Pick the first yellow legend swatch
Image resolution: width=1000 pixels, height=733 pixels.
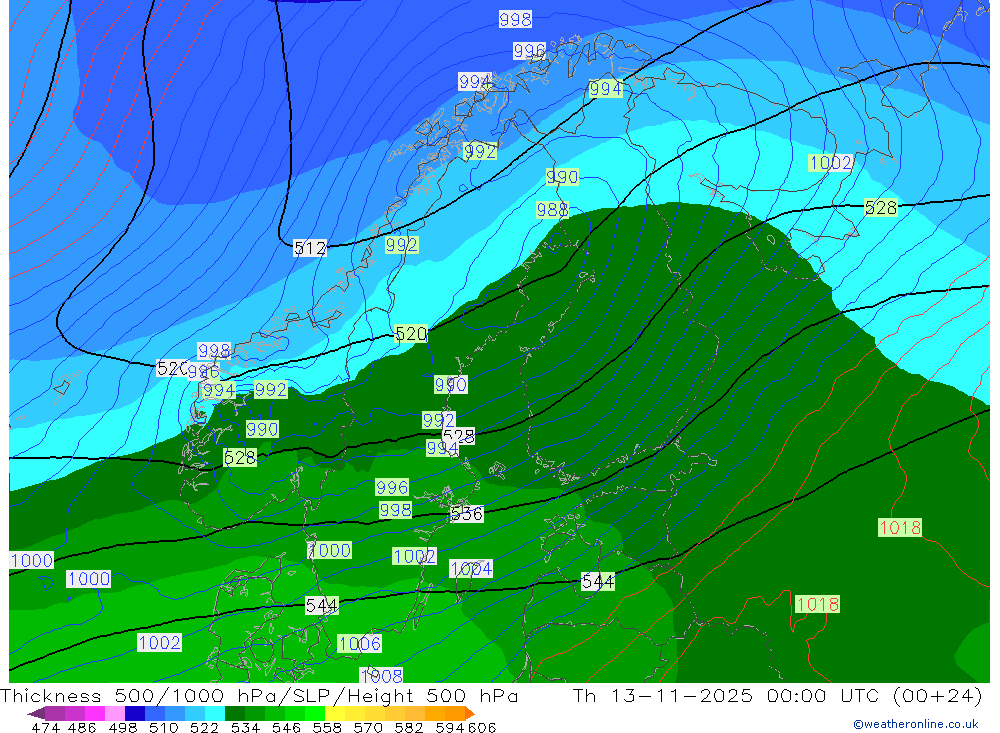click(335, 713)
